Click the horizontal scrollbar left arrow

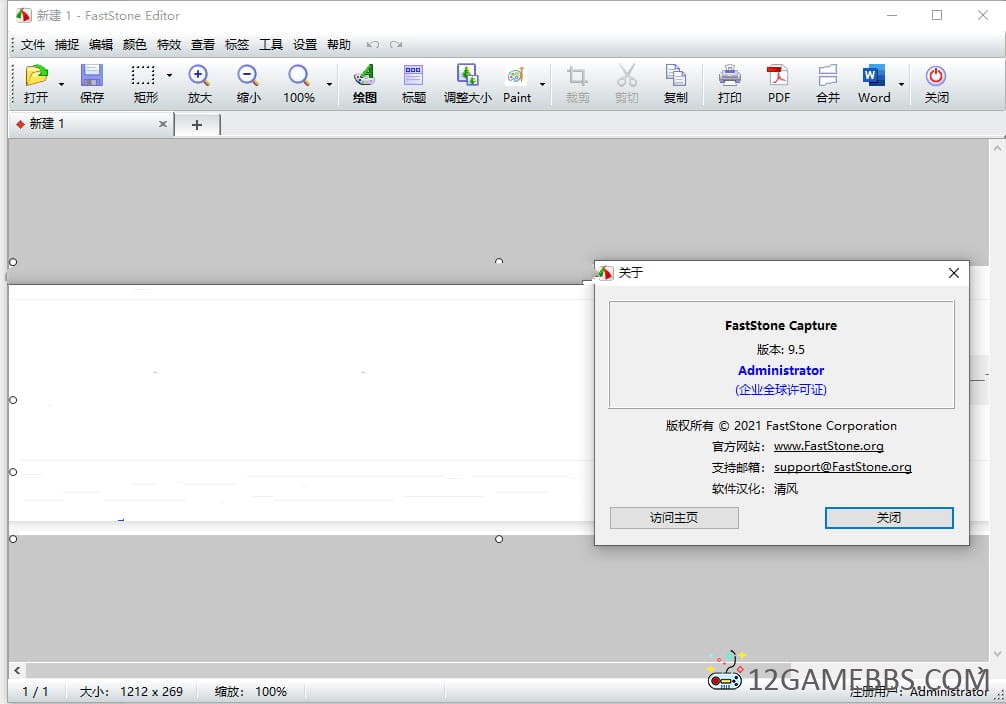(17, 670)
